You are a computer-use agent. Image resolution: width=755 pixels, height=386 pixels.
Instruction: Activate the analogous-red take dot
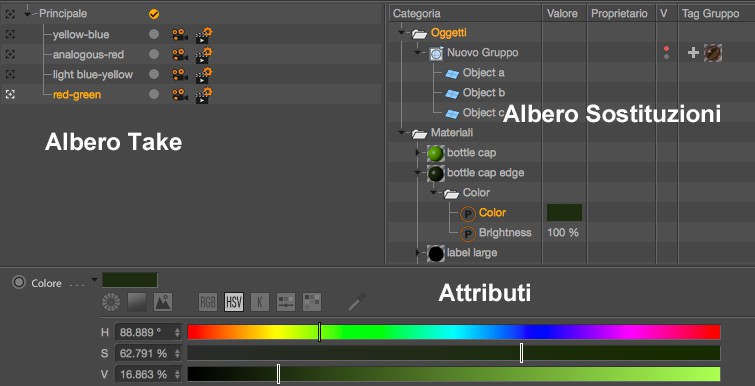pyautogui.click(x=154, y=54)
